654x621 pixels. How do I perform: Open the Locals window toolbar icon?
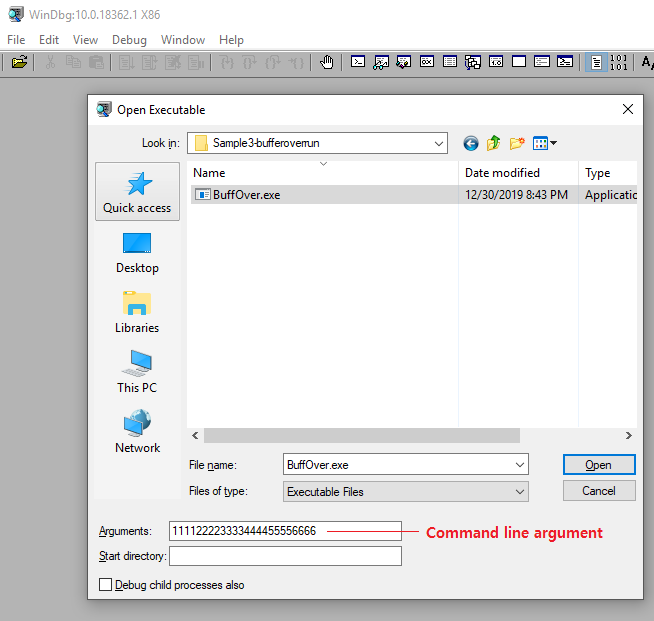(x=404, y=62)
